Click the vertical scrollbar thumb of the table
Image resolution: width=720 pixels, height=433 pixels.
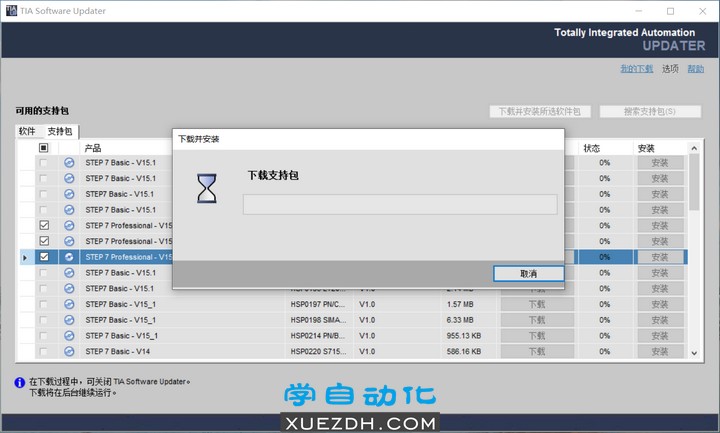coord(694,182)
